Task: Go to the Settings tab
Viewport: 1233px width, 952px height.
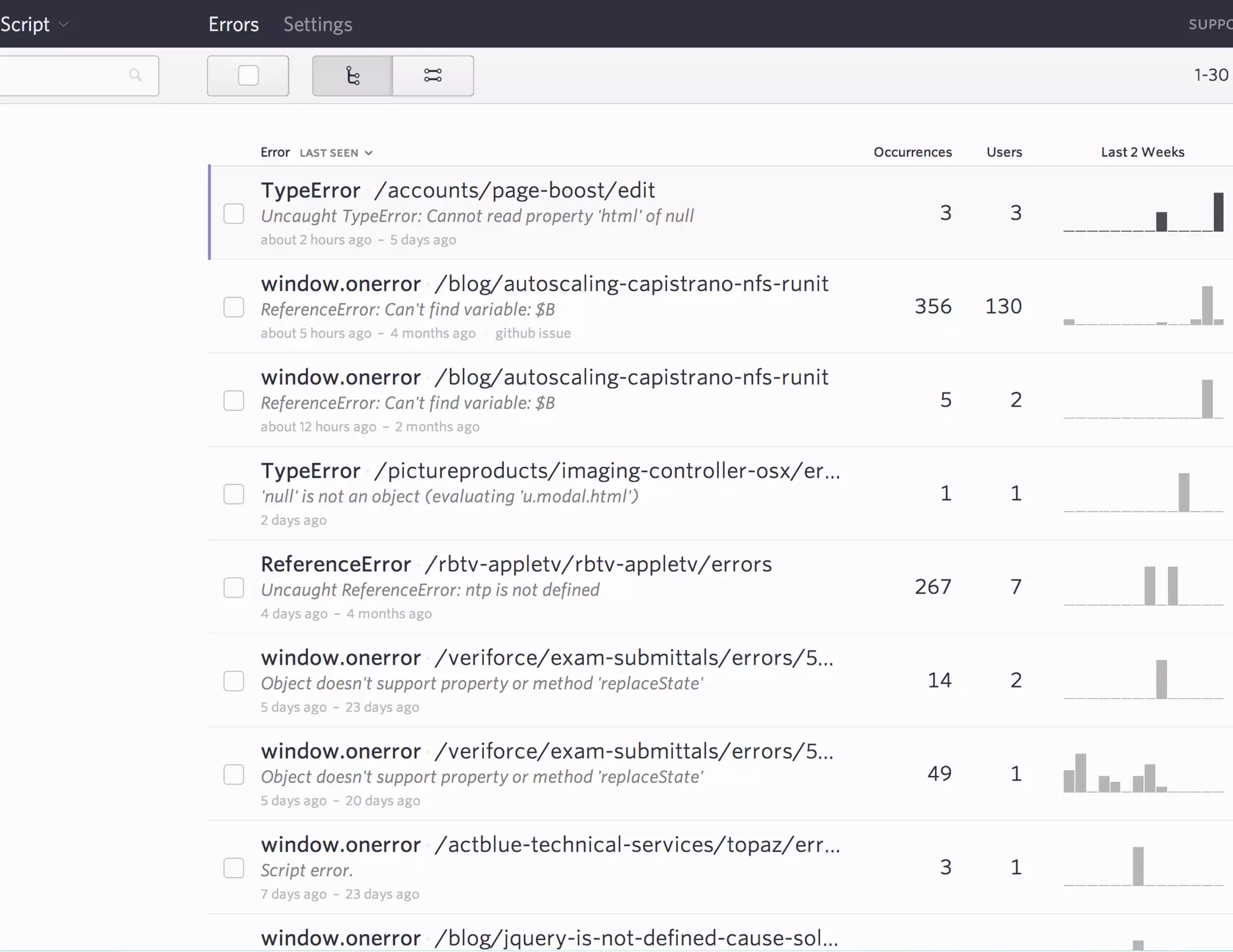Action: pos(318,25)
